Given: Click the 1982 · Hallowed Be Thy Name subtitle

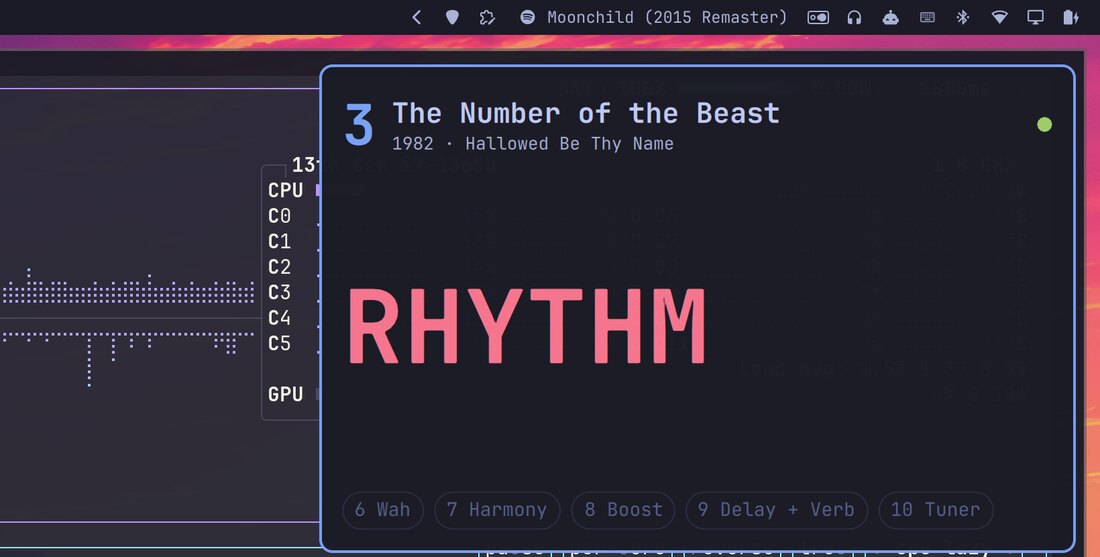Looking at the screenshot, I should point(532,144).
